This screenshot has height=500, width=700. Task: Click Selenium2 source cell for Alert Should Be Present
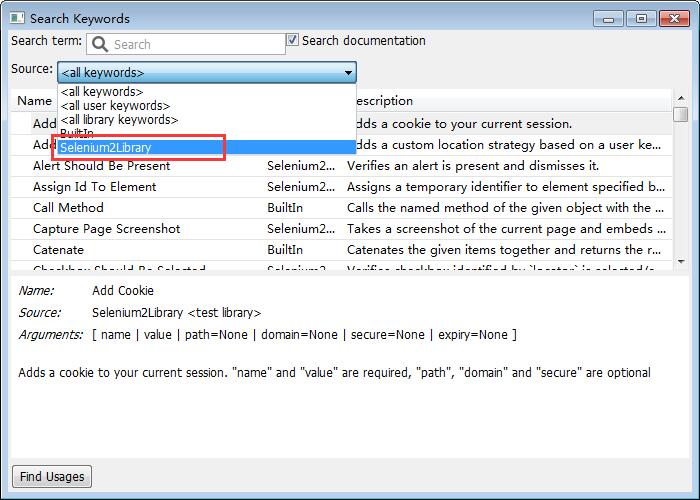tap(301, 166)
